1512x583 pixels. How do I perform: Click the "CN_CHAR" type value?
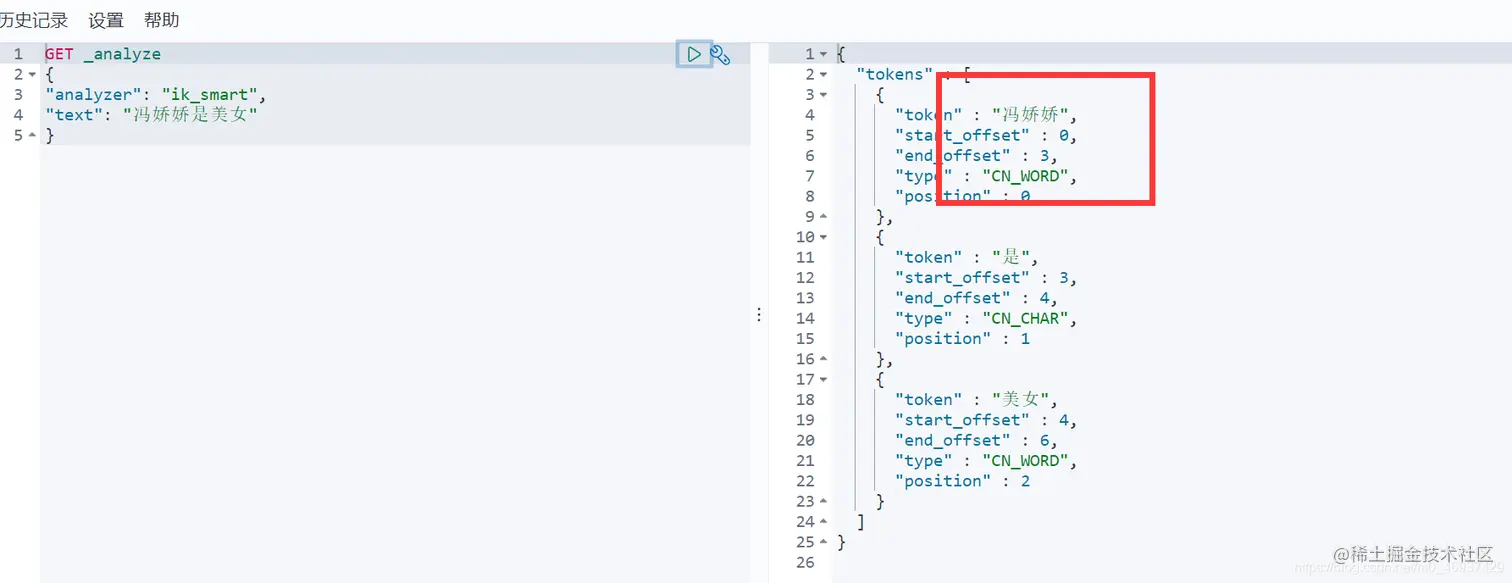(1025, 318)
